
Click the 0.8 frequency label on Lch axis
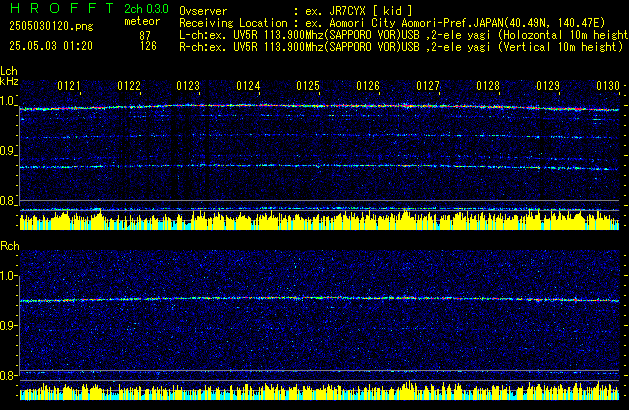[7, 201]
